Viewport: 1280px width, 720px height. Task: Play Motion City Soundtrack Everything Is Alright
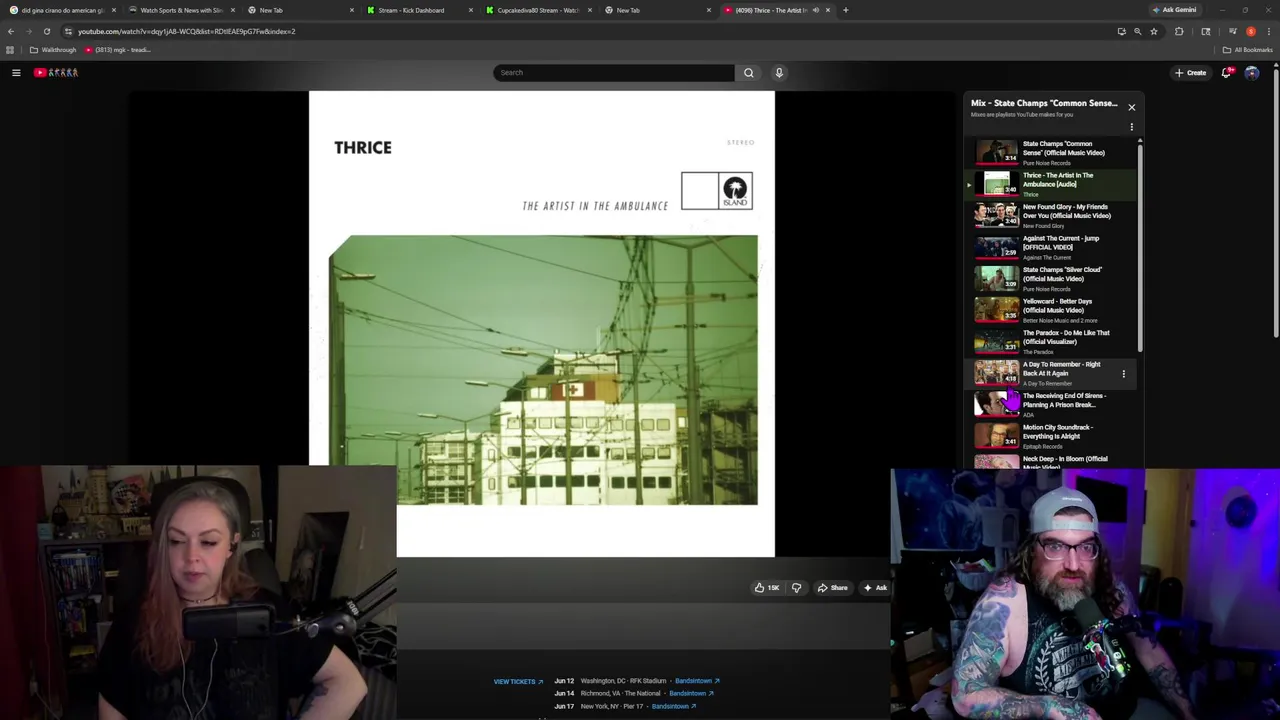[1052, 436]
